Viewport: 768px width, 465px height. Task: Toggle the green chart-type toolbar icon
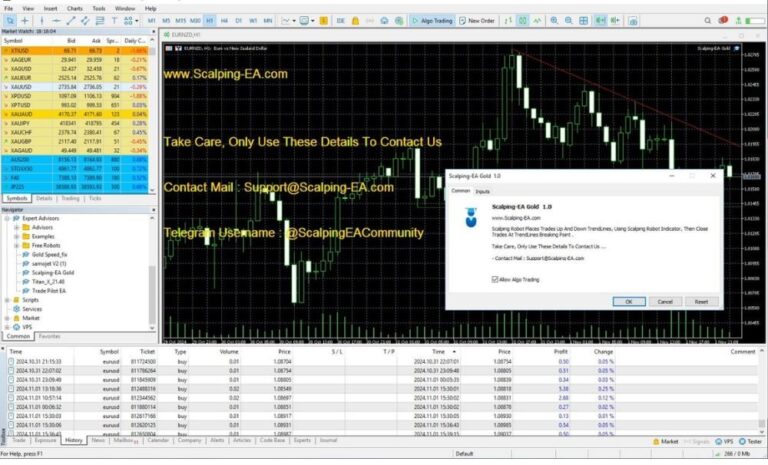(523, 21)
